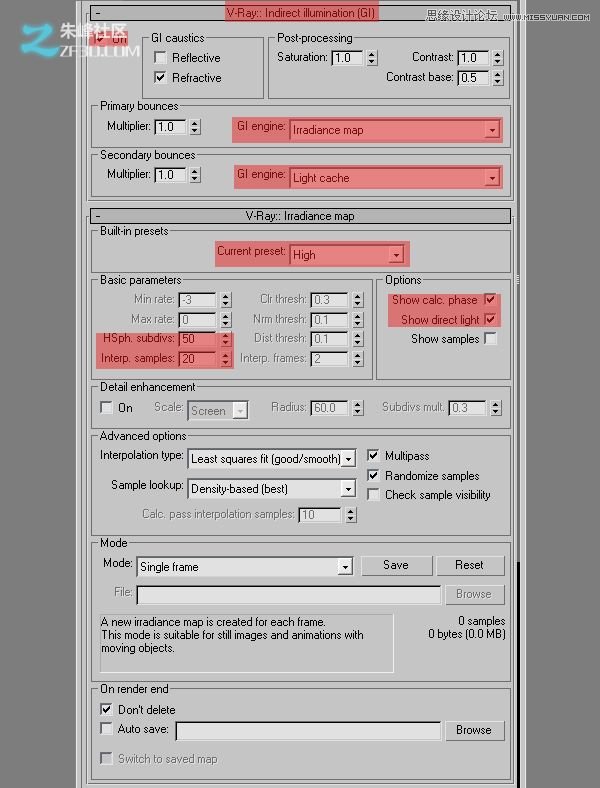
Task: Click the Reset button in Mode section
Action: coord(470,565)
